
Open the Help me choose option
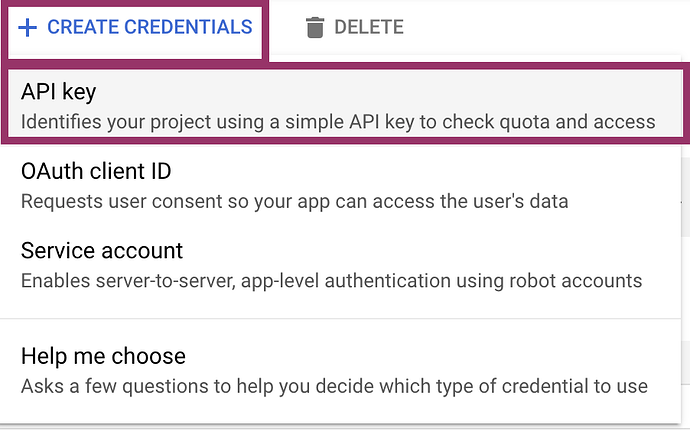tap(340, 369)
